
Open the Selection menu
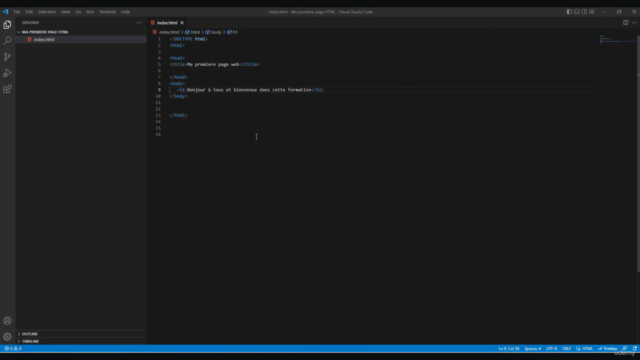coord(47,12)
